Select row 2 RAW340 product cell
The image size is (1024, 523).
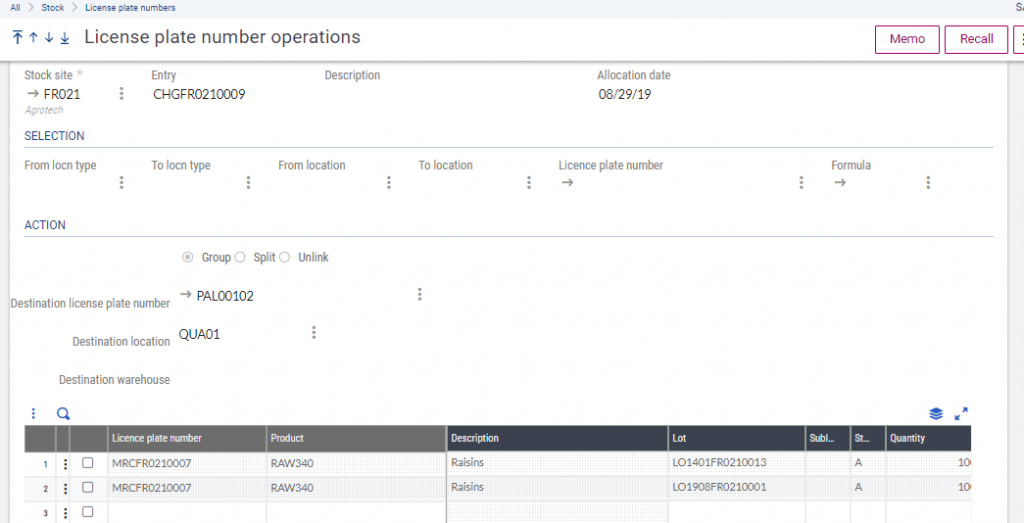coord(357,488)
